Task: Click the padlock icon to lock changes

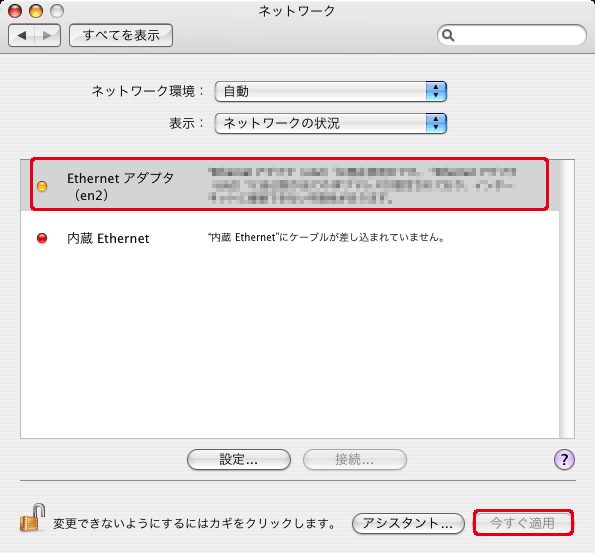Action: 32,518
